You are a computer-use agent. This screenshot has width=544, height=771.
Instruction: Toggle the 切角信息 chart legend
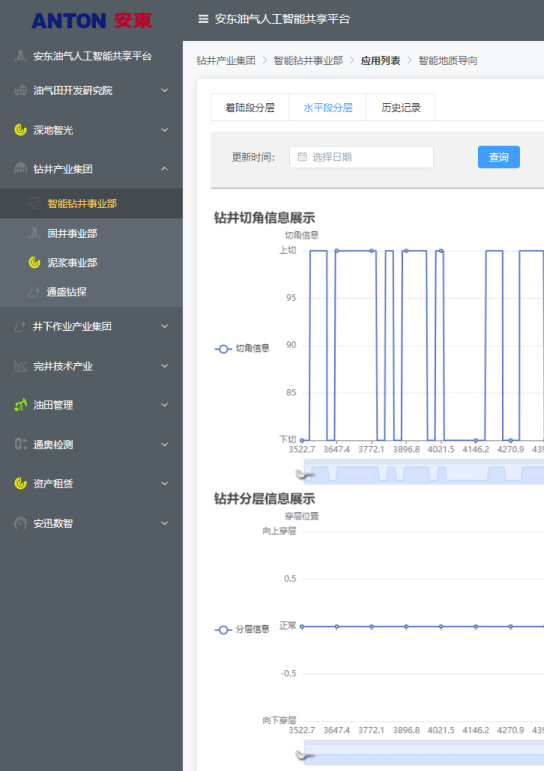pyautogui.click(x=242, y=349)
